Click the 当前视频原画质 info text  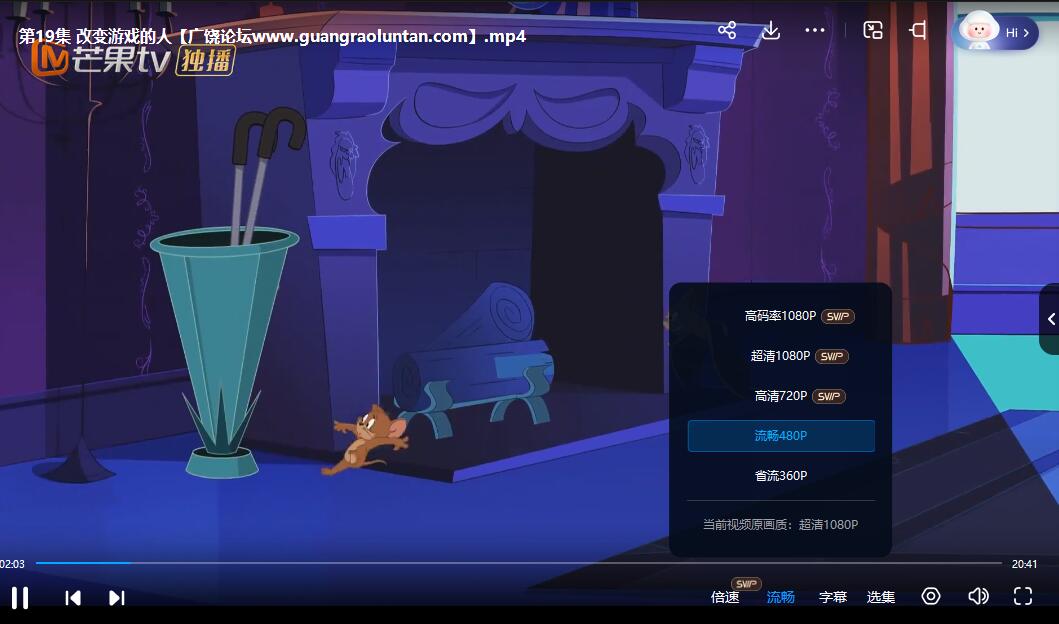coord(781,525)
